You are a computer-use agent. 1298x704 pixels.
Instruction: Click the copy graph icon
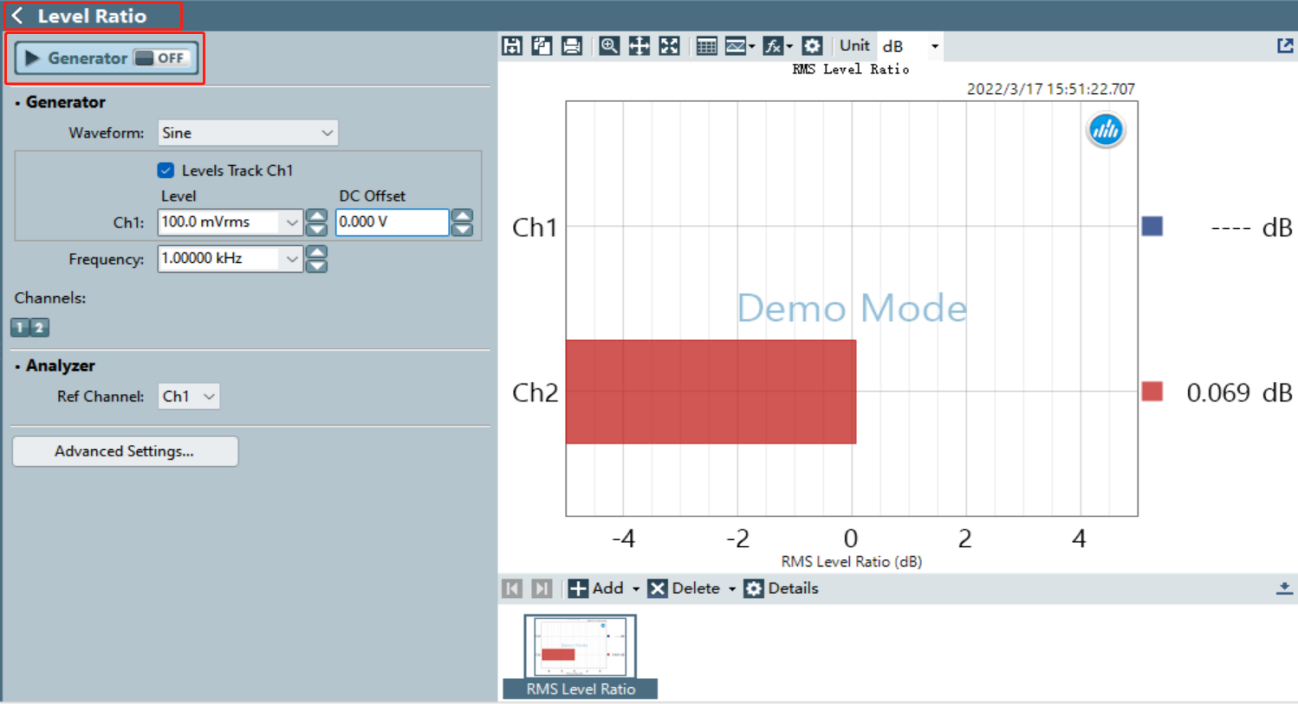pos(542,46)
